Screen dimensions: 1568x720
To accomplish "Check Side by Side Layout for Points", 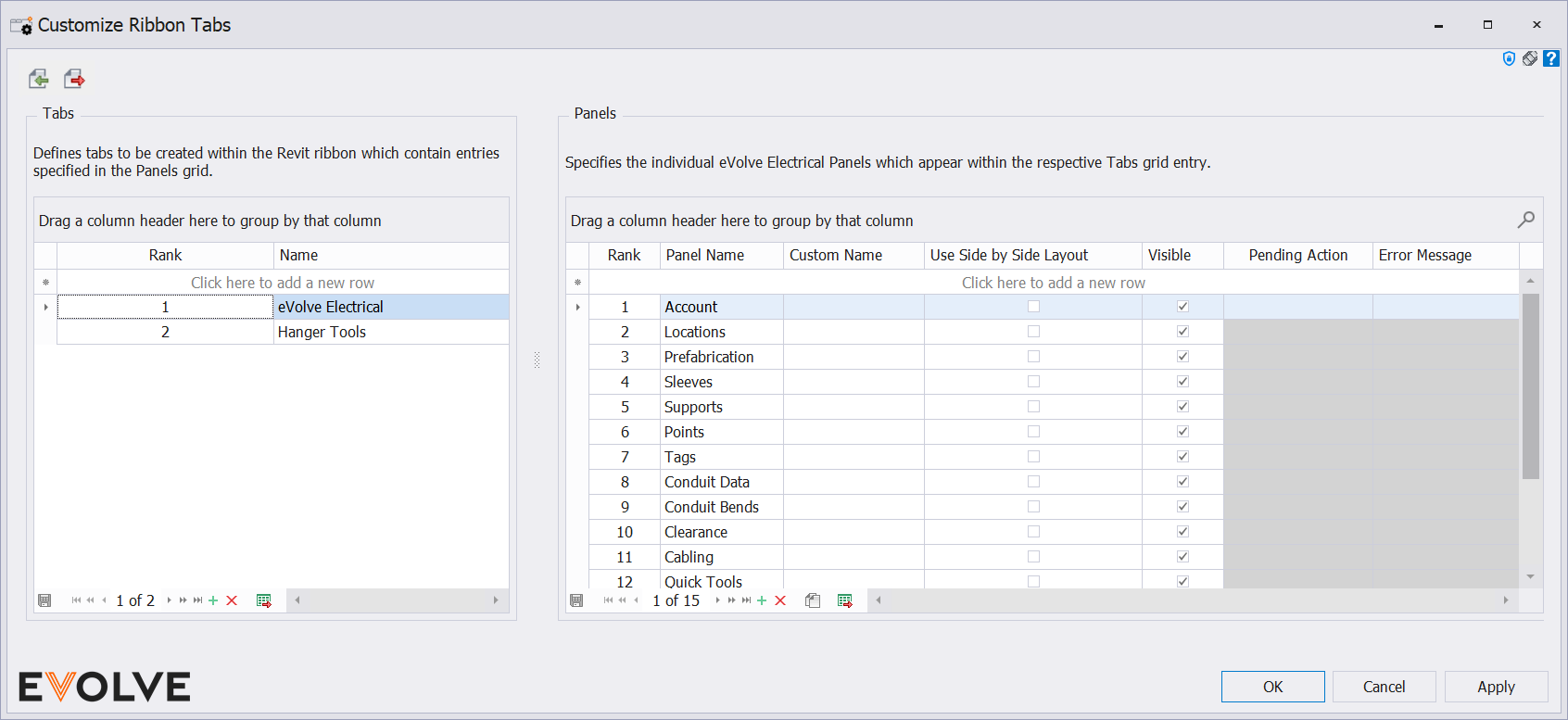I will pos(1033,432).
